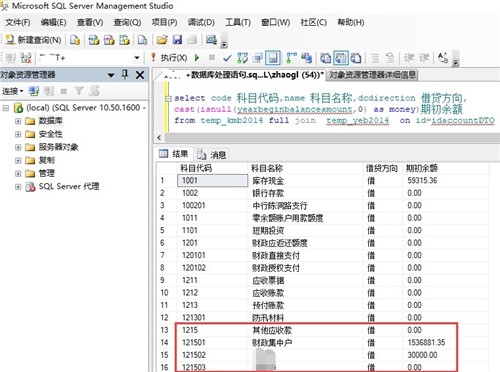Expand the 安全性 folder
Viewport: 500px width, 372px height.
[18, 134]
